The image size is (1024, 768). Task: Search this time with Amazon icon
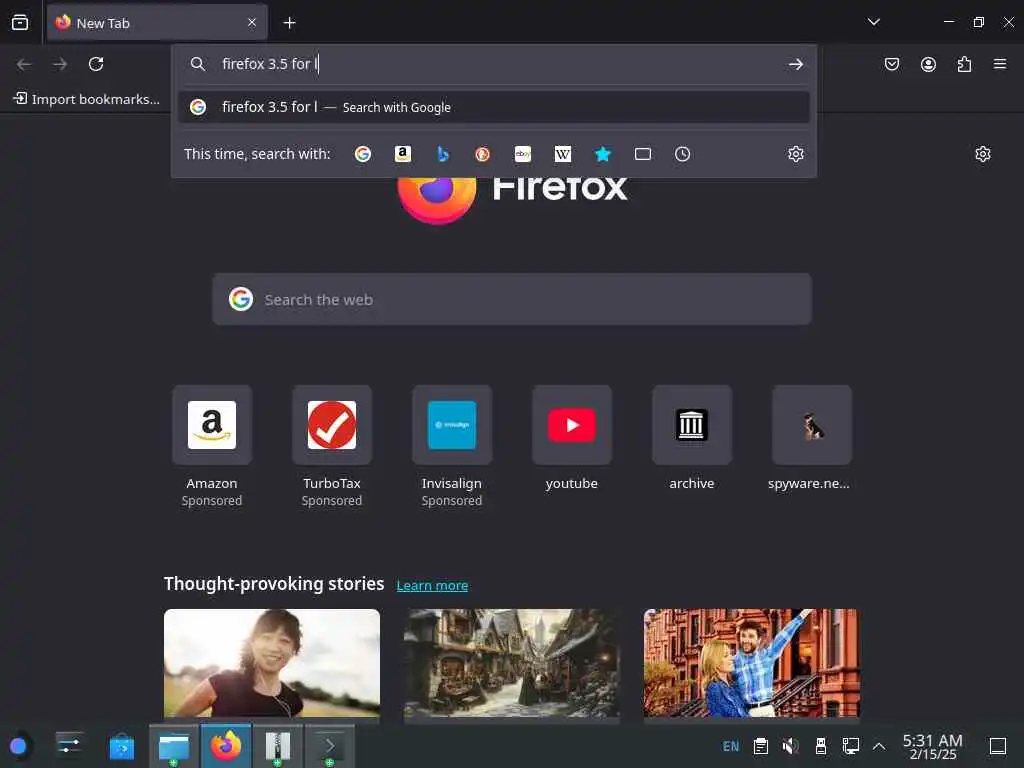[403, 154]
